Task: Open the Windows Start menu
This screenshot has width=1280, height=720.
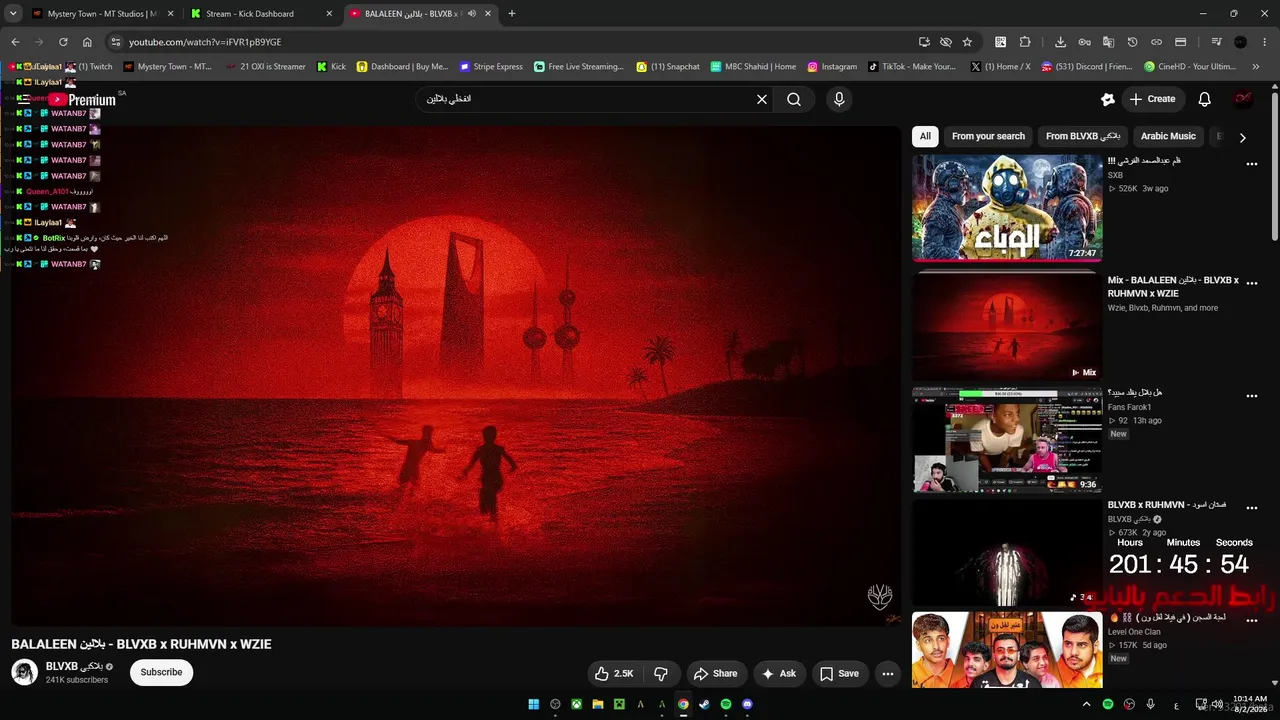Action: (x=534, y=704)
